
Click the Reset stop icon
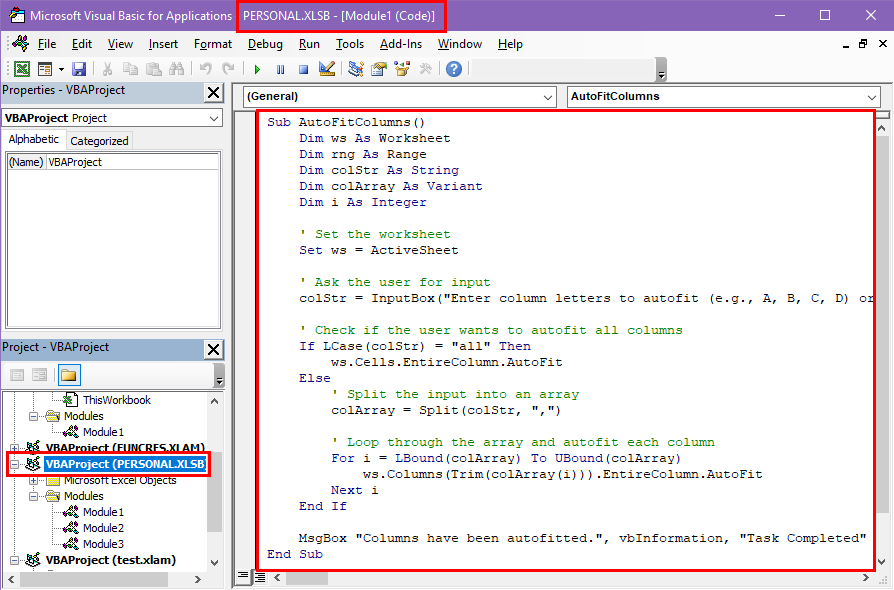coord(303,70)
